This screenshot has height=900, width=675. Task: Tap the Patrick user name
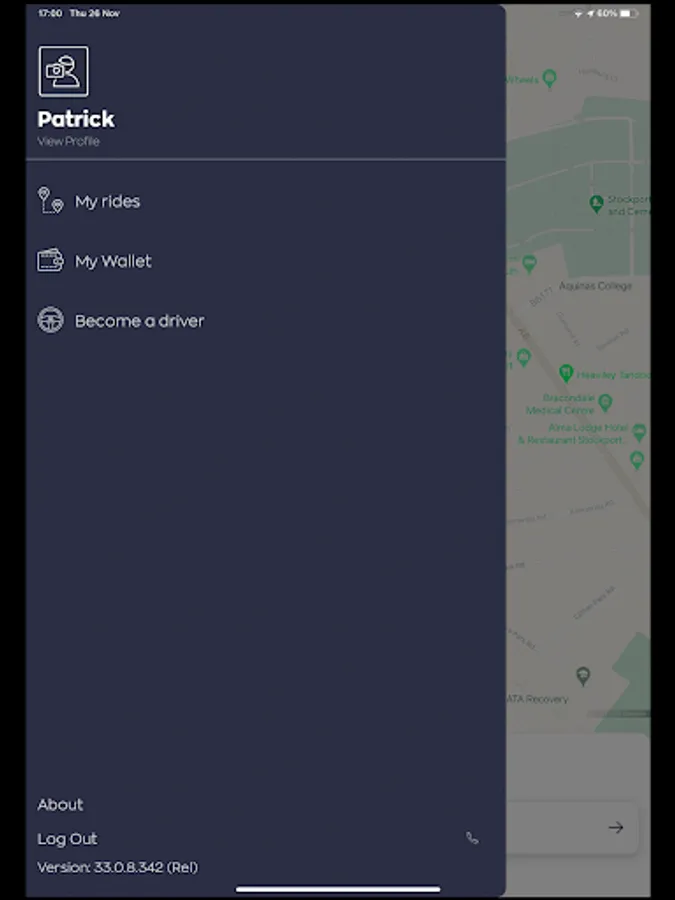coord(76,119)
